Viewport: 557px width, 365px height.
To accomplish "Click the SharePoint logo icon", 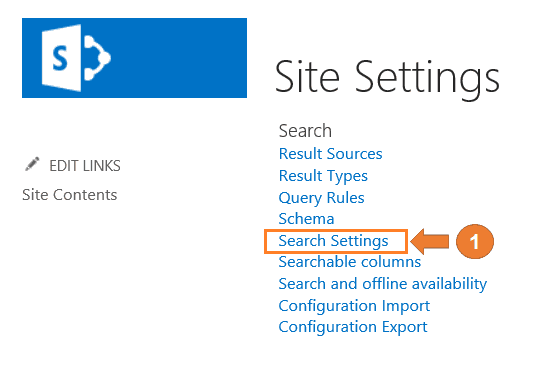I will pyautogui.click(x=76, y=58).
